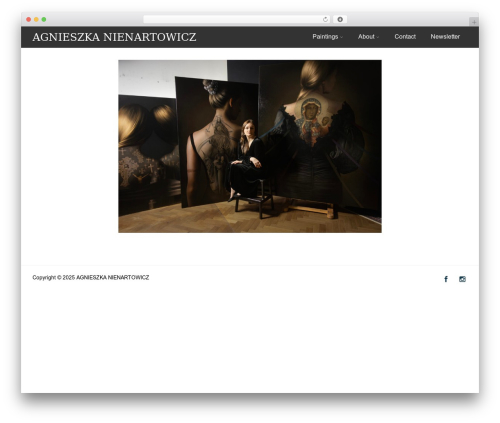500x423 pixels.
Task: Open the Instagram icon in footer
Action: click(462, 279)
